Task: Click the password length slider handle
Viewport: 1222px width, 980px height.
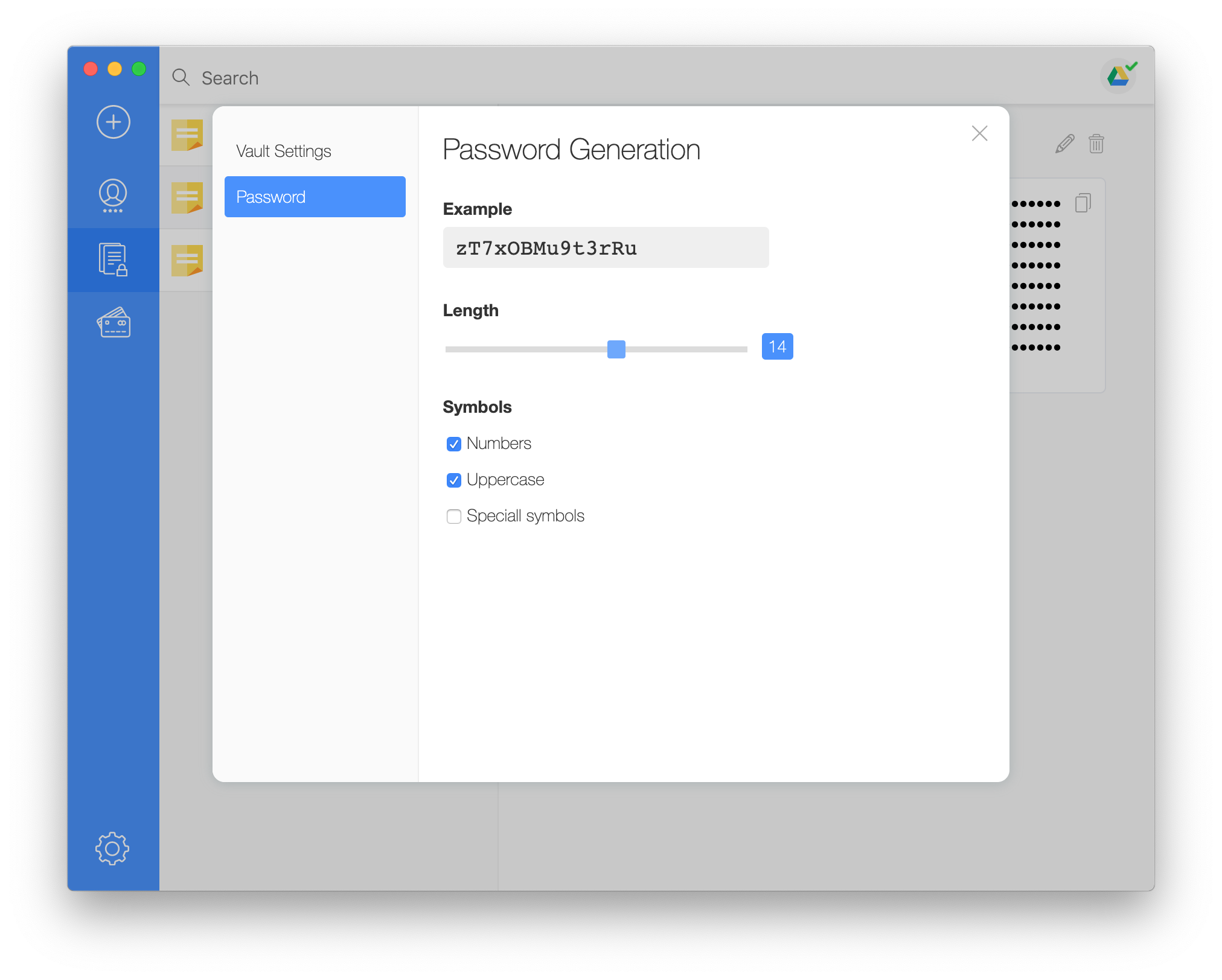Action: pyautogui.click(x=616, y=349)
